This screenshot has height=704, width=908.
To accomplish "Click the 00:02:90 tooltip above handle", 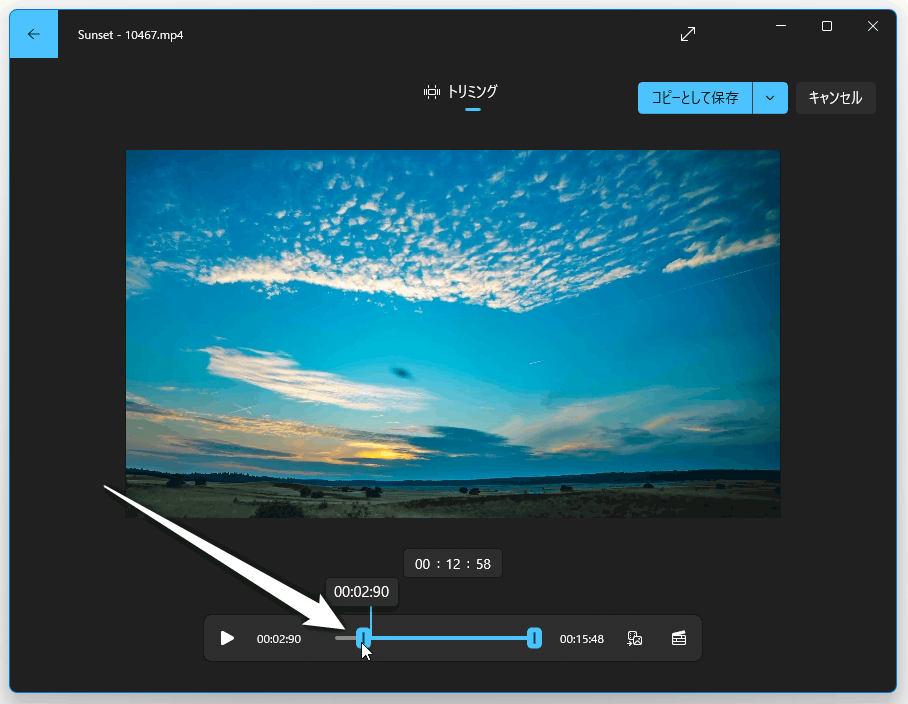I will point(361,592).
